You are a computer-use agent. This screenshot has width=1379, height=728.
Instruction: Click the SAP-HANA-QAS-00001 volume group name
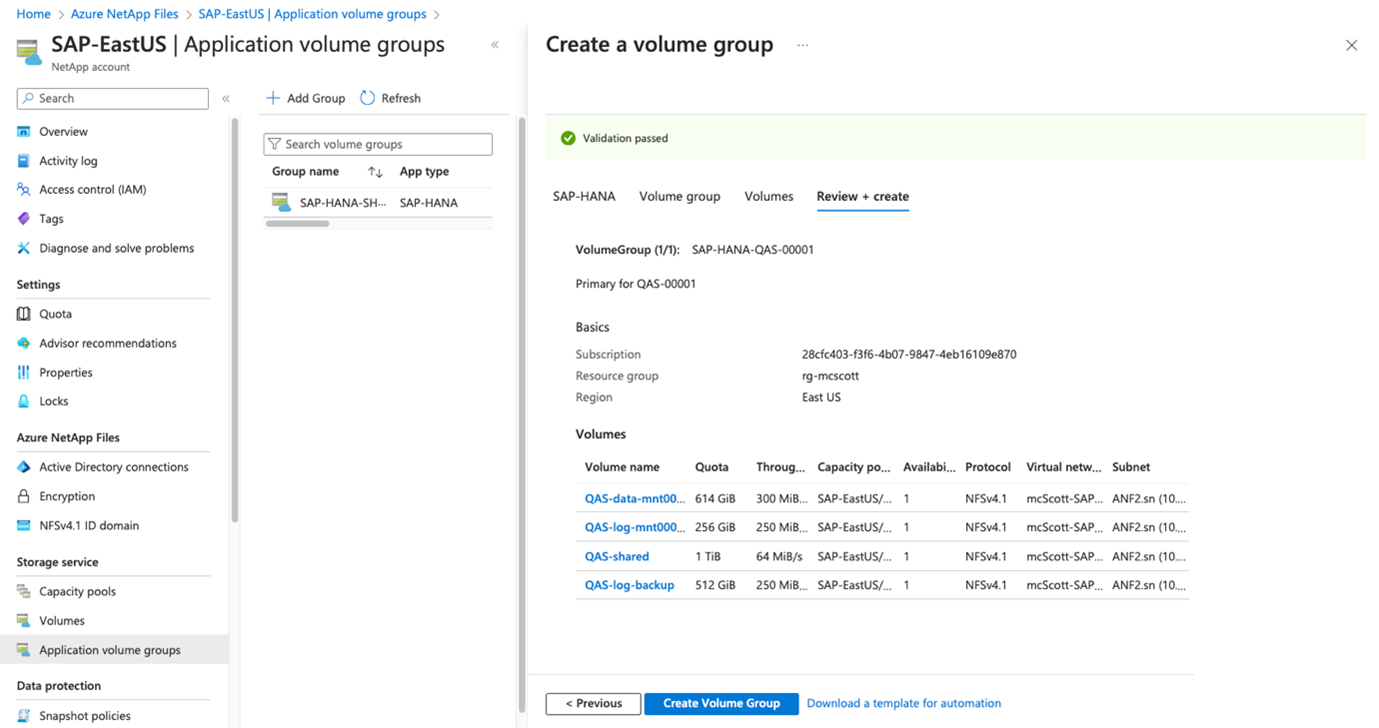click(753, 250)
